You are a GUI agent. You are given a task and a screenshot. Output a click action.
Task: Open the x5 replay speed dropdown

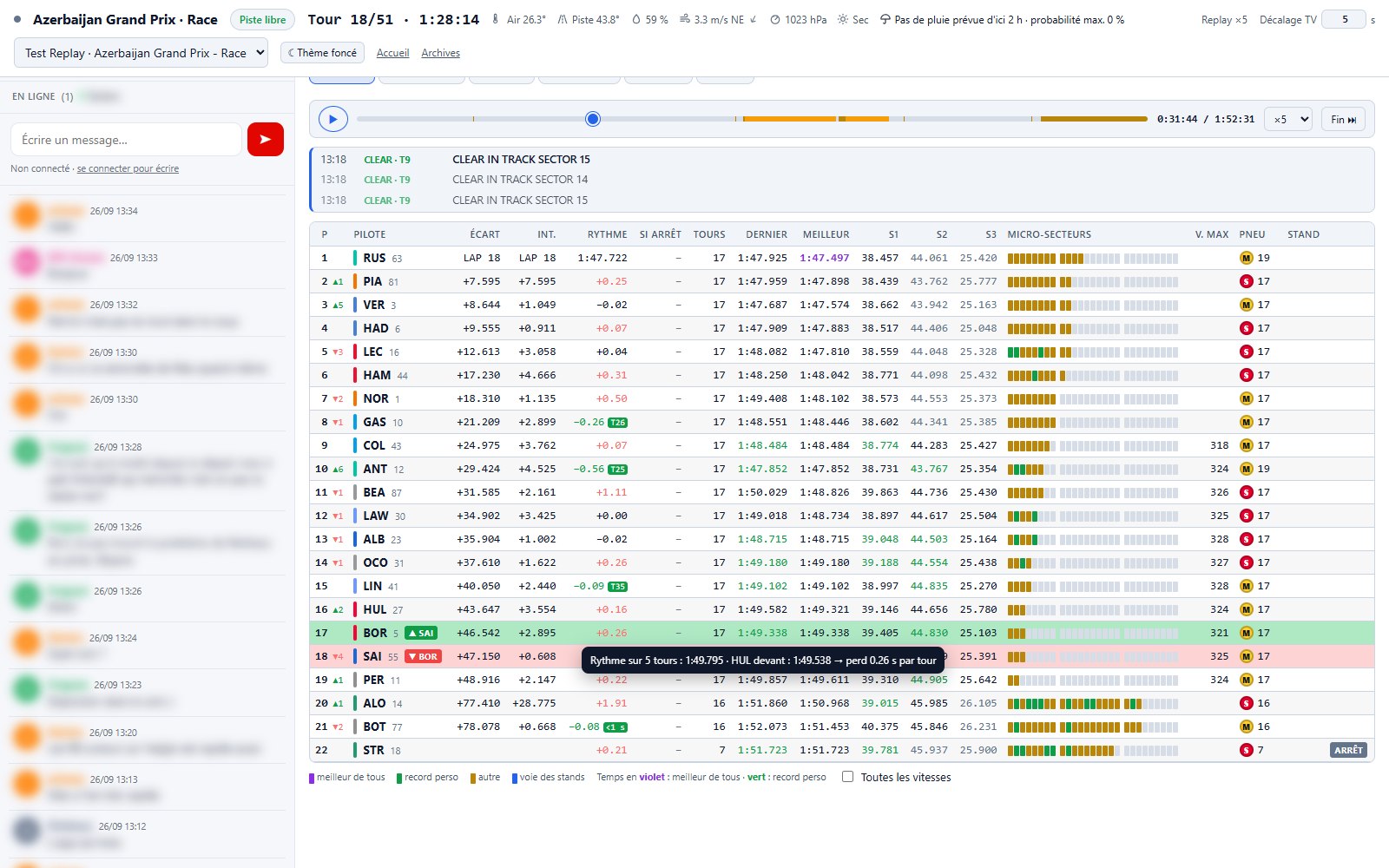pos(1287,119)
